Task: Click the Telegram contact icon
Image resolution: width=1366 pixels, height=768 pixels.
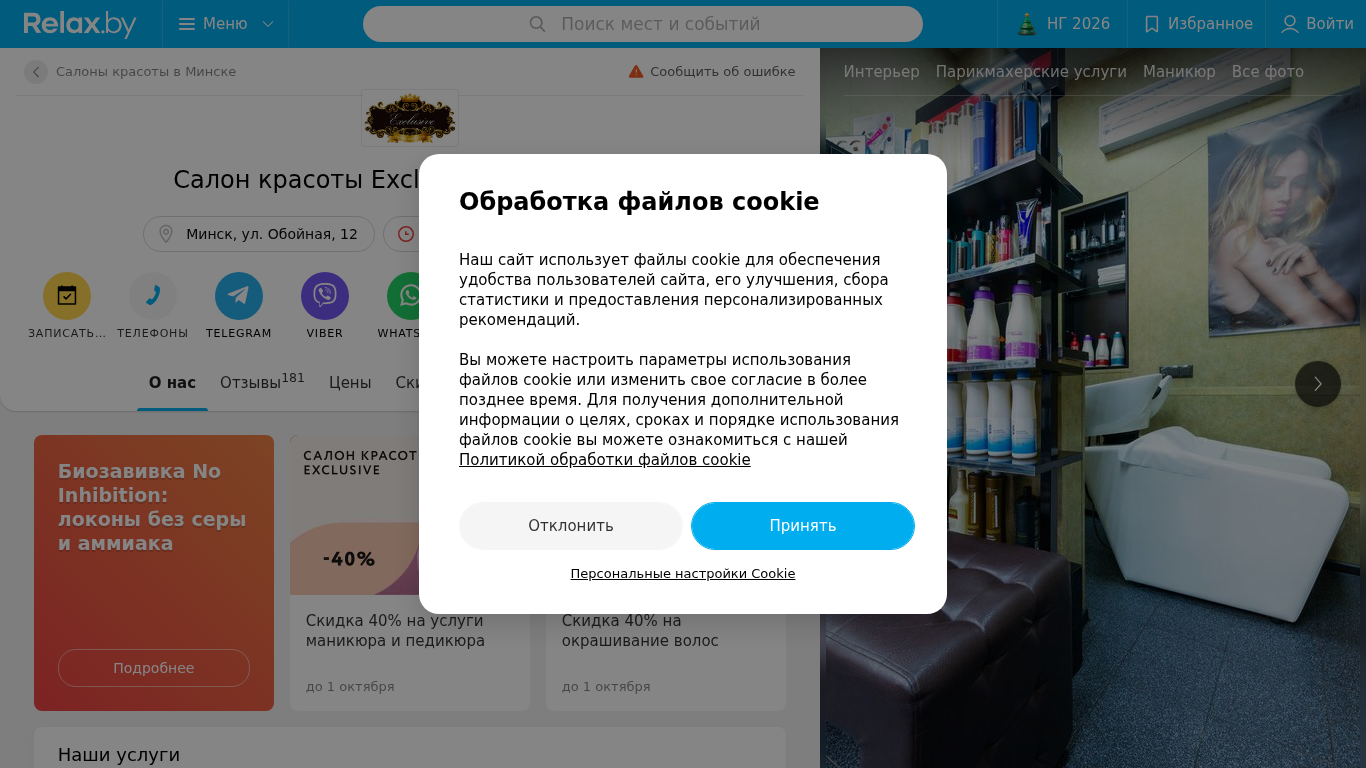Action: coord(239,296)
